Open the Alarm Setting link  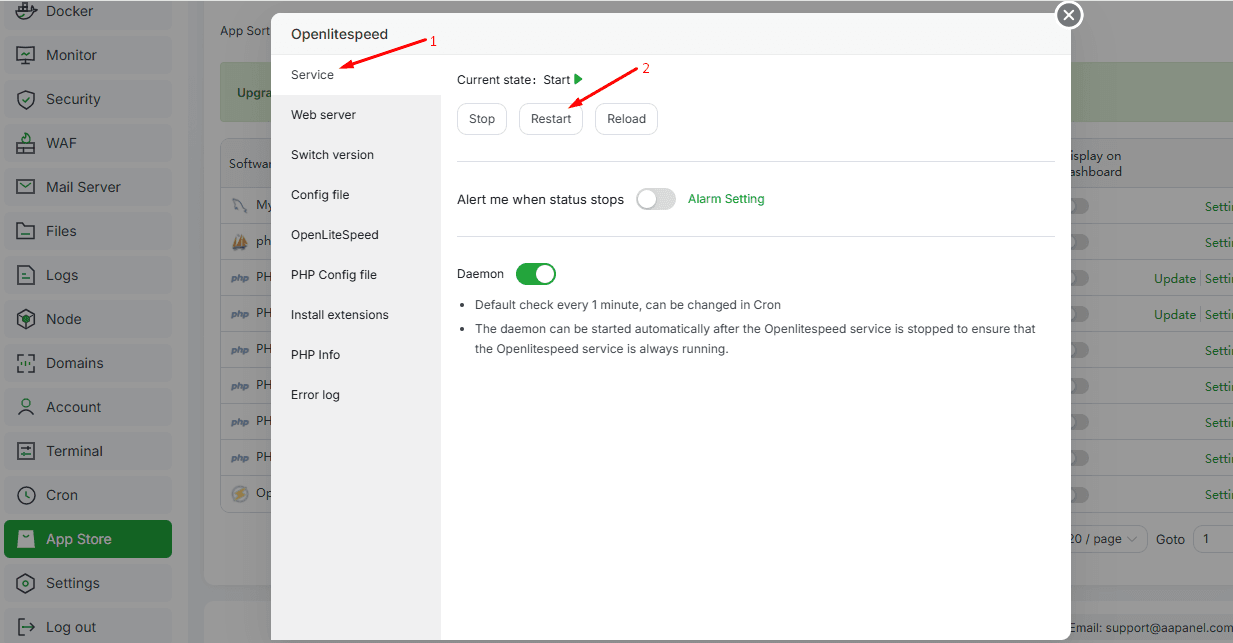tap(726, 199)
